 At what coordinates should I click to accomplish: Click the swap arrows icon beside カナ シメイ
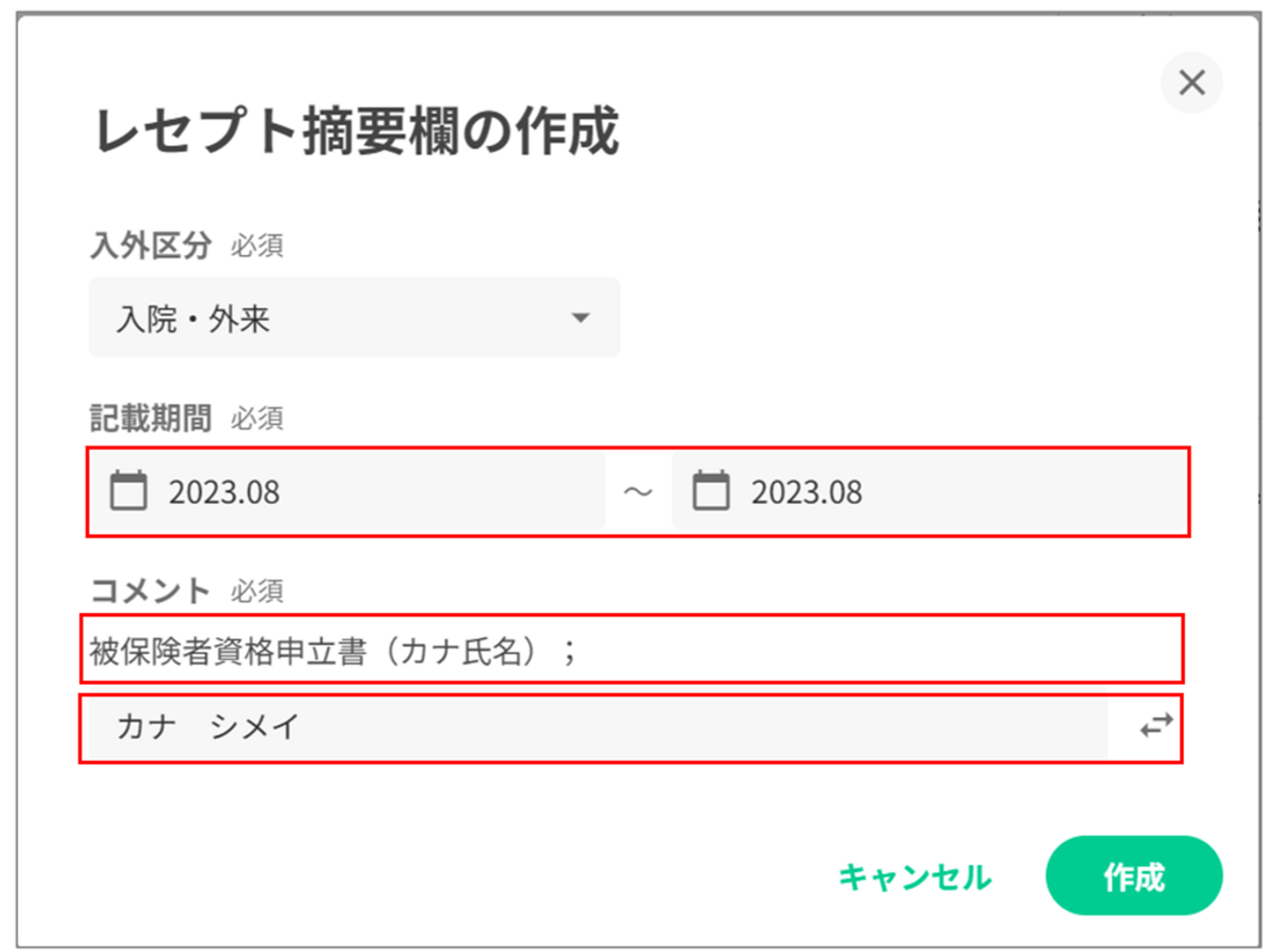click(1156, 726)
